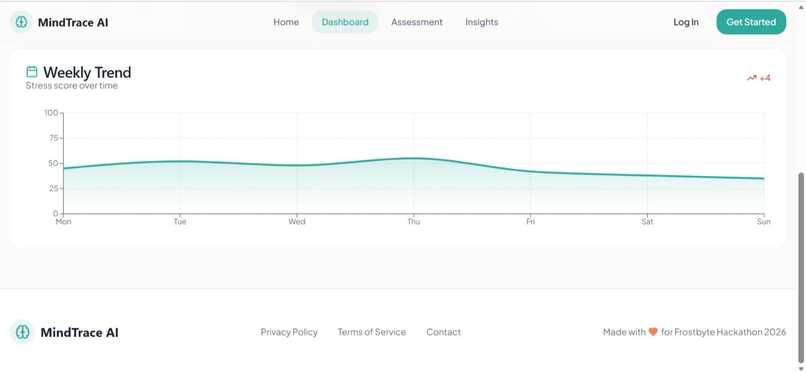Click the MindTrace AI header title text
Screen dimensions: 806x373
point(73,22)
